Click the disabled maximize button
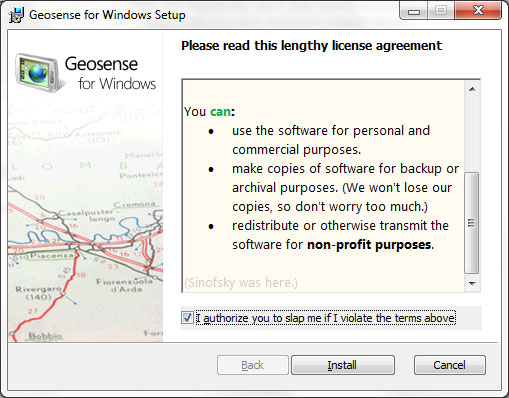Screen dimensions: 509x398 [441, 11]
